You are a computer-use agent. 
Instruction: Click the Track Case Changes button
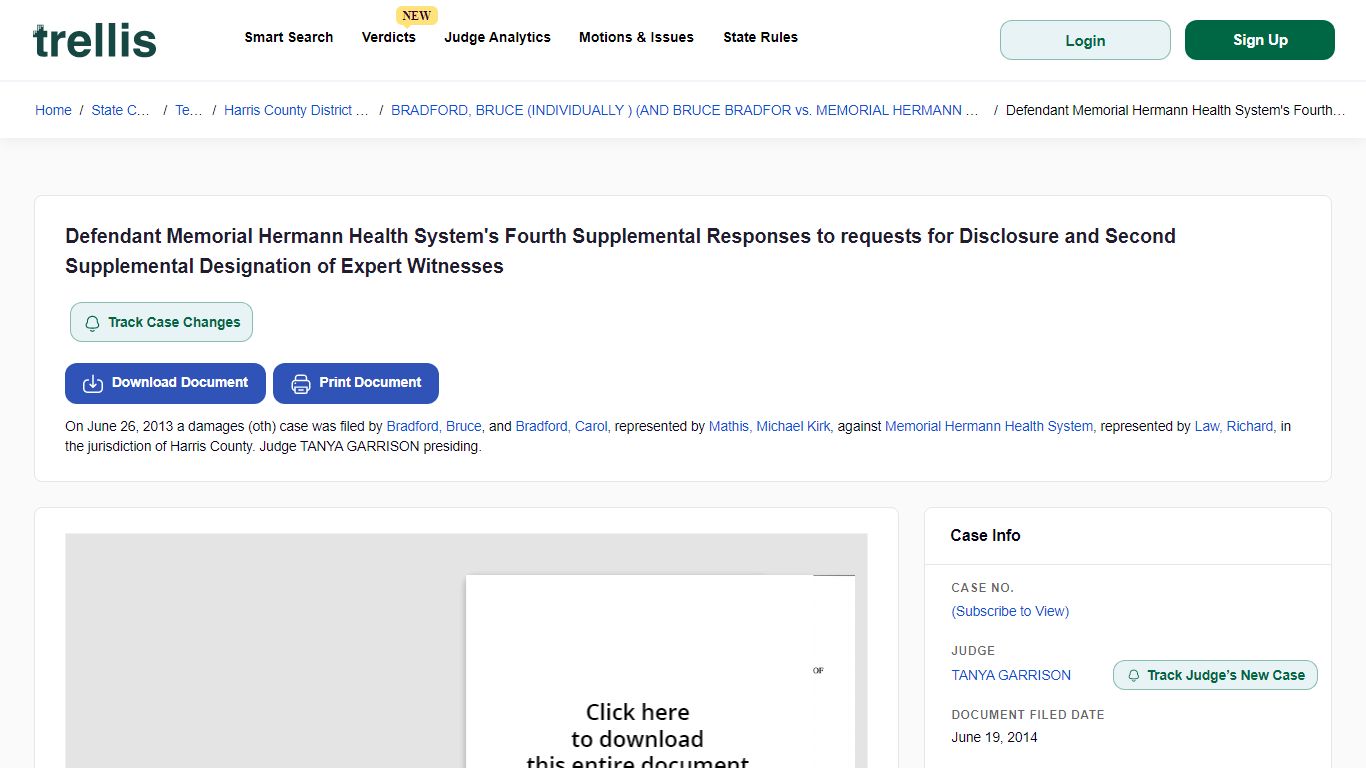pyautogui.click(x=161, y=322)
